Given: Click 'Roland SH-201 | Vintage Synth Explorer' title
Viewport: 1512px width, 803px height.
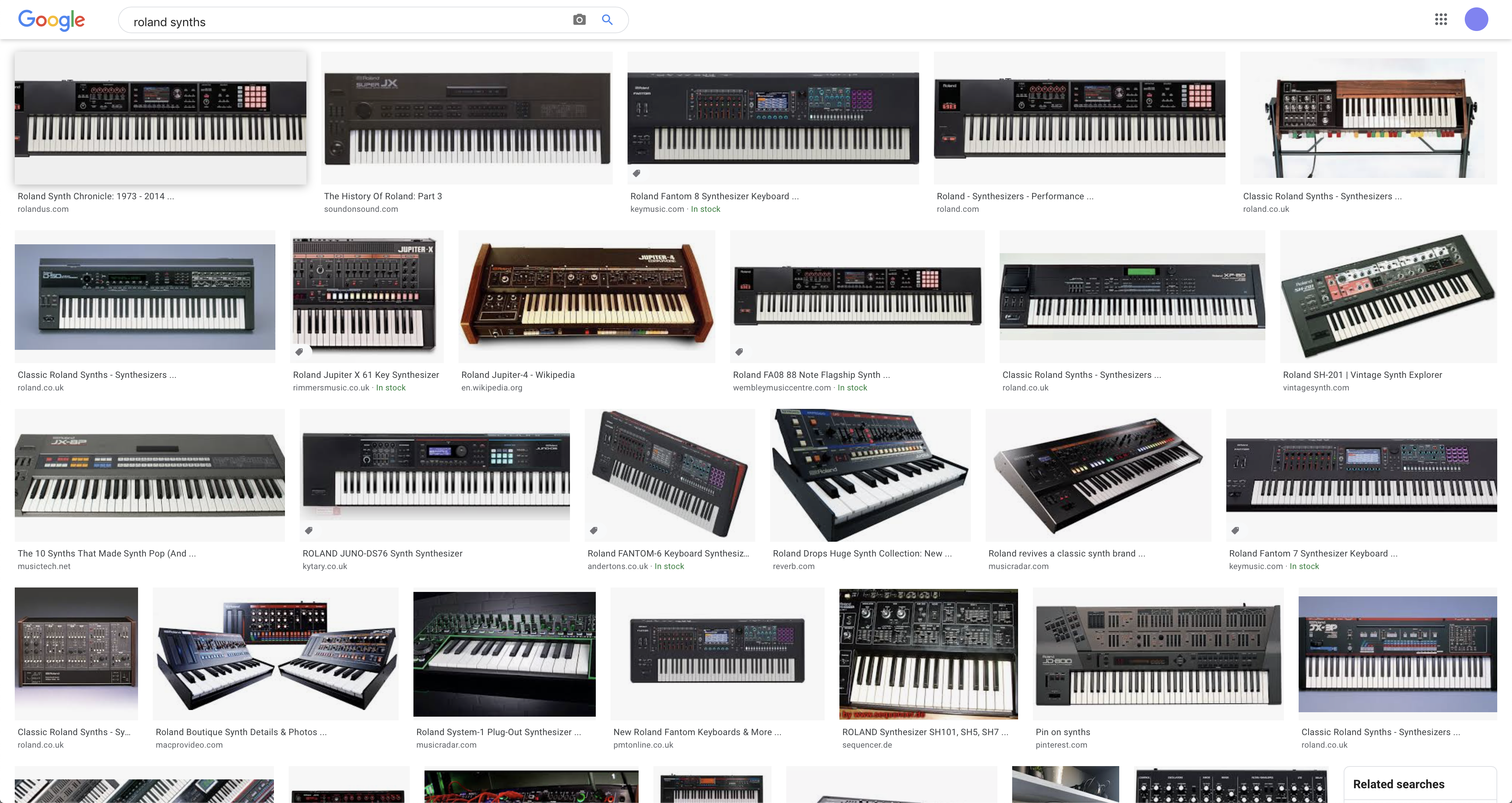Looking at the screenshot, I should [x=1362, y=375].
